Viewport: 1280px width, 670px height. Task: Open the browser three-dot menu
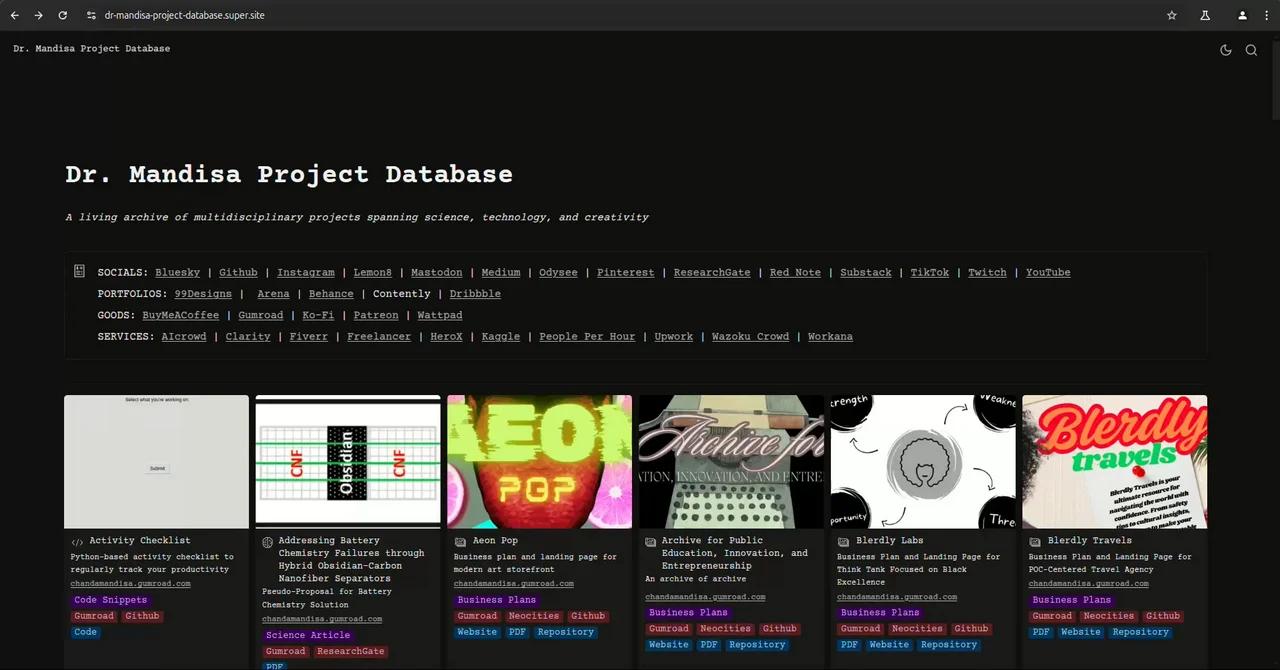[x=1266, y=15]
